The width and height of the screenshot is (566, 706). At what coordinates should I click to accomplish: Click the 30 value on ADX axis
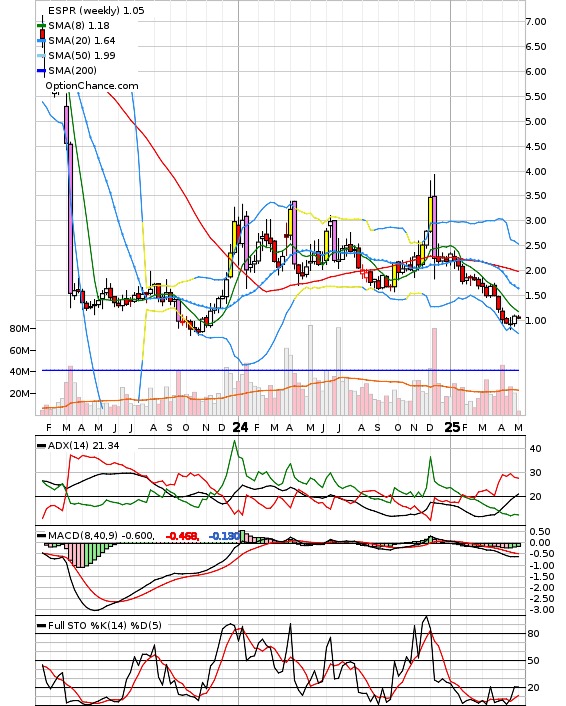coord(535,473)
